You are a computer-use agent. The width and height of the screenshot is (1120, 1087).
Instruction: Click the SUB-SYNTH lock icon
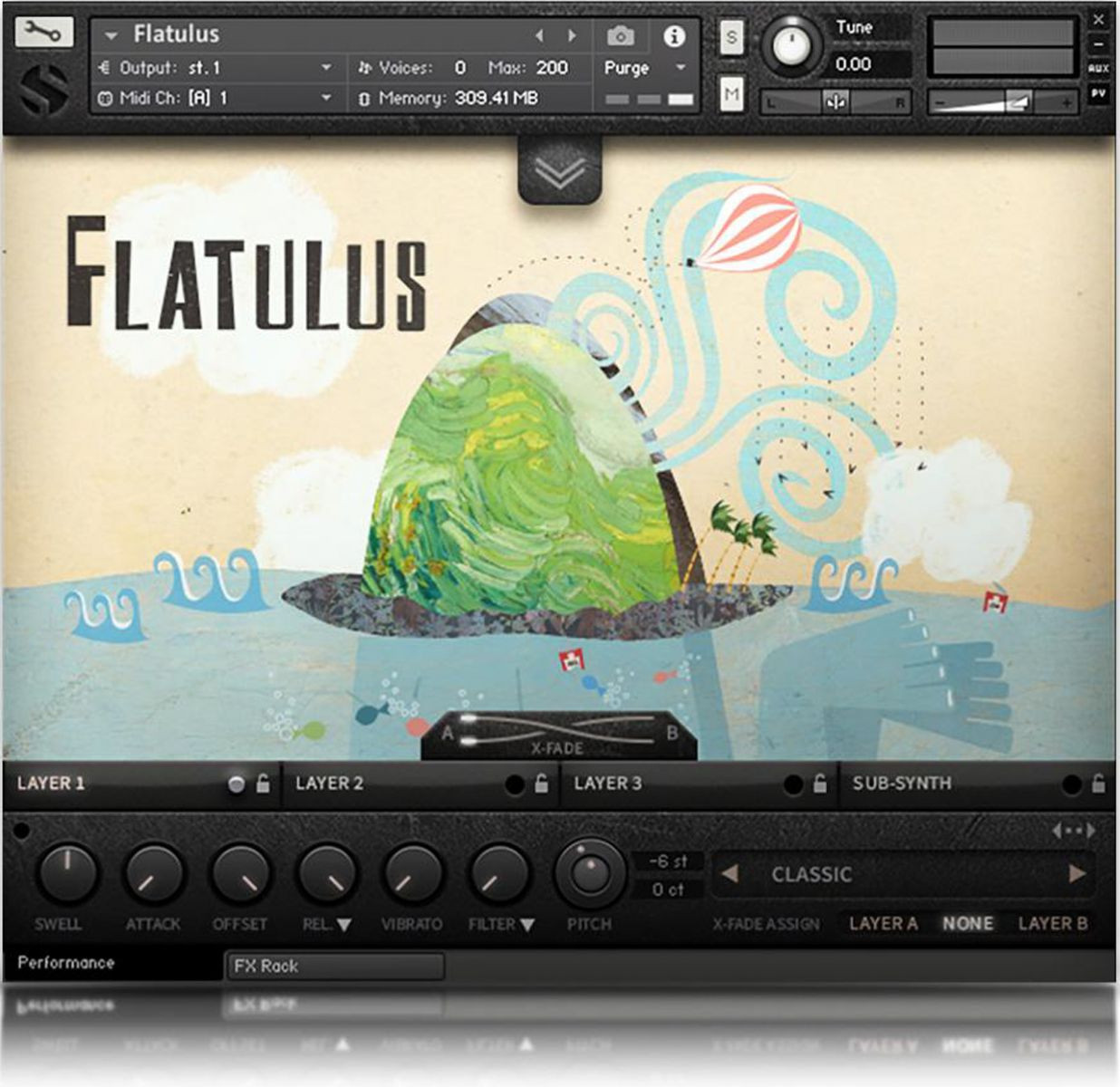(1098, 784)
